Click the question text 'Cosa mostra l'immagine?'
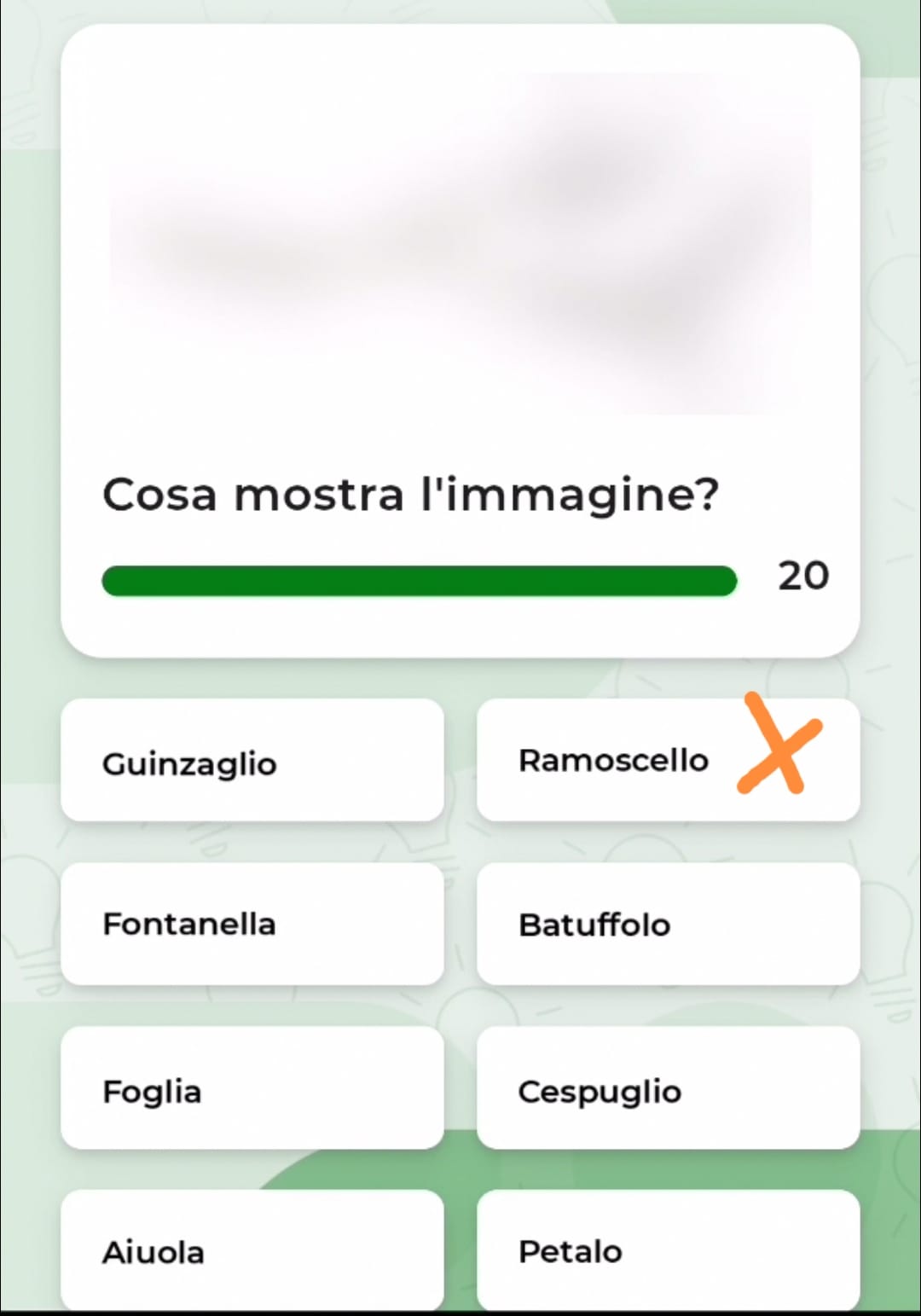Screen dimensions: 921x1316 410,495
